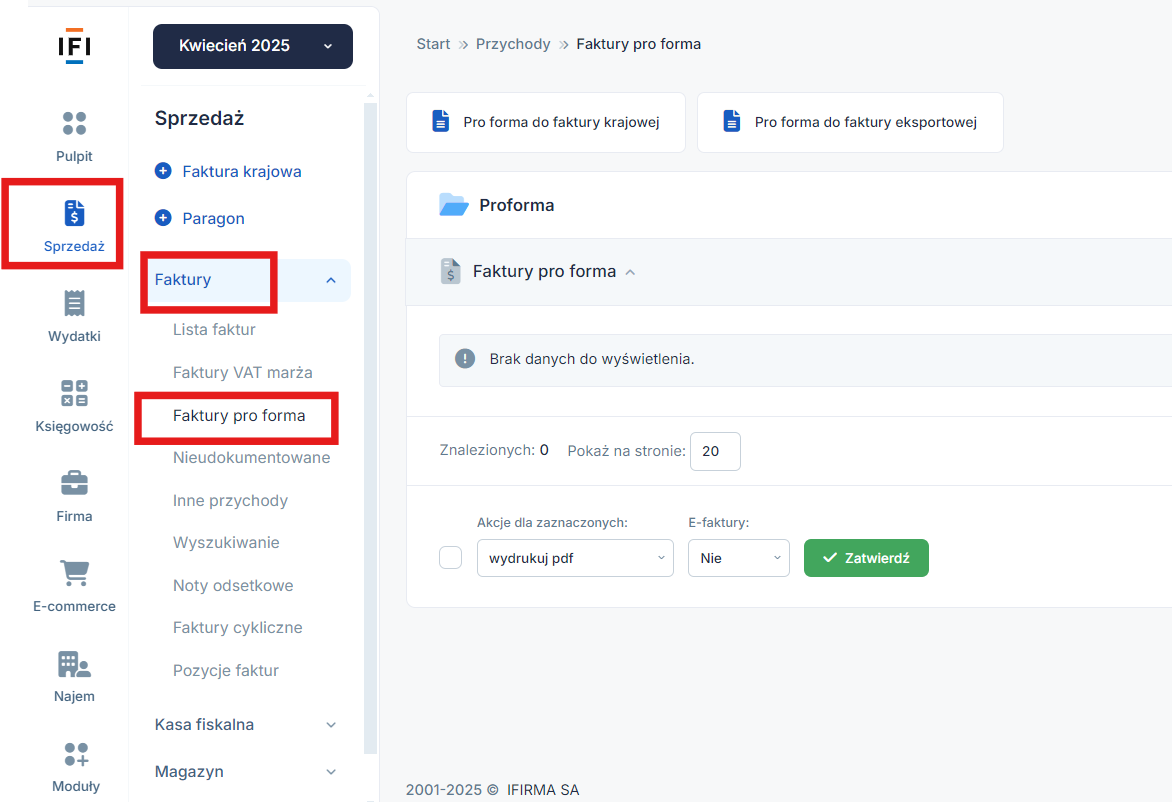Click the green Zatwierdź button

click(866, 558)
